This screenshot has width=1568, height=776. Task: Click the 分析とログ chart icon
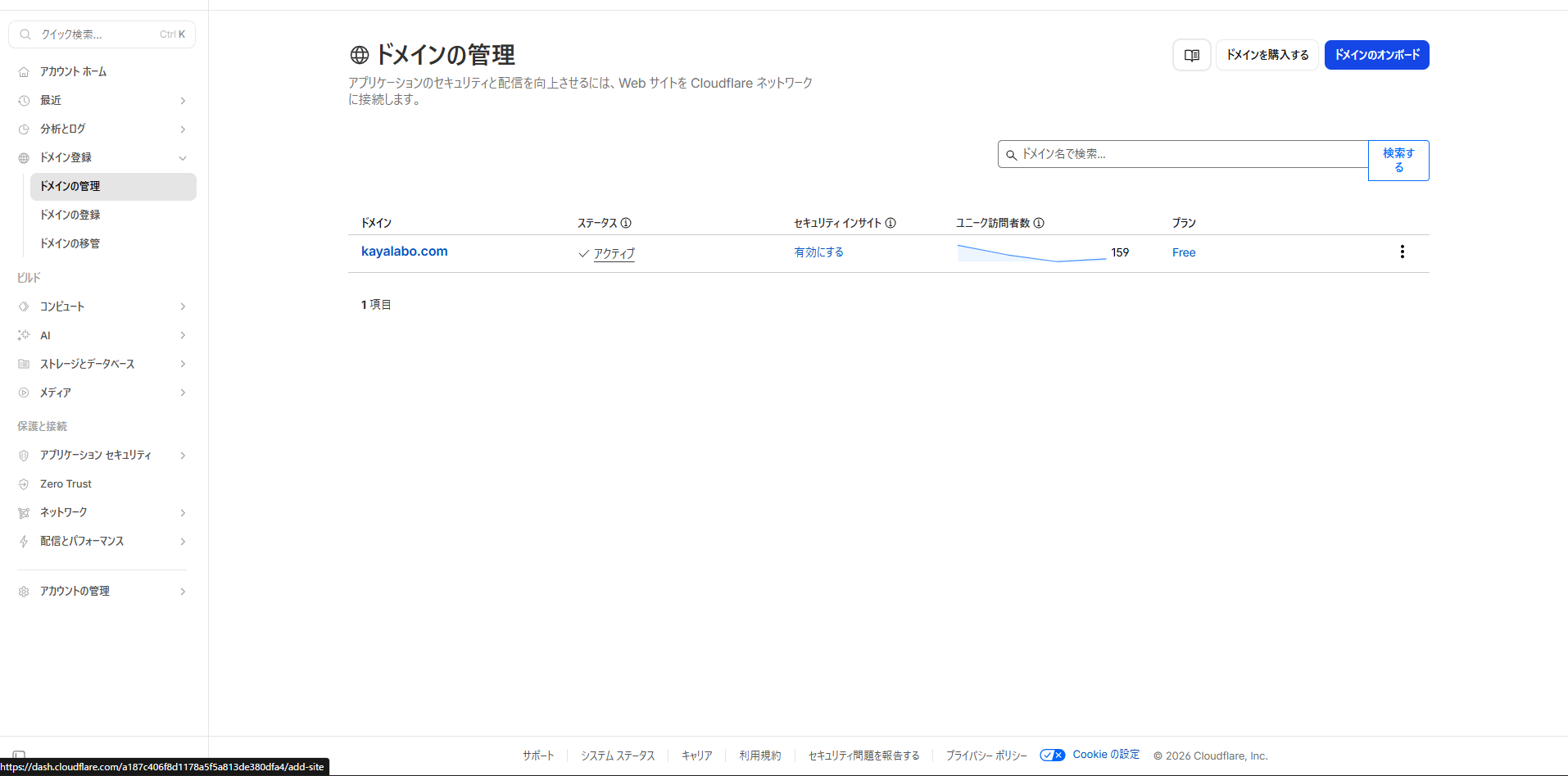(24, 129)
